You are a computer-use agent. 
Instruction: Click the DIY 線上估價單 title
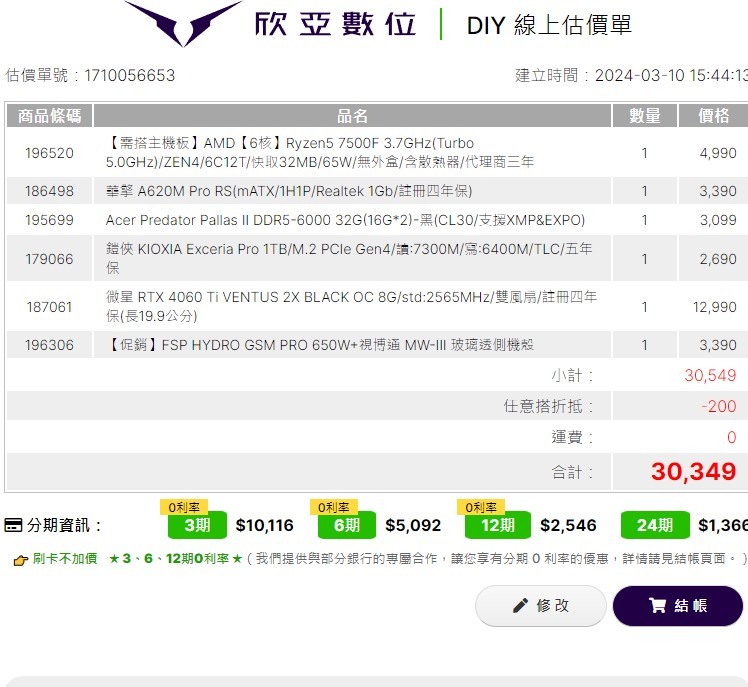549,25
